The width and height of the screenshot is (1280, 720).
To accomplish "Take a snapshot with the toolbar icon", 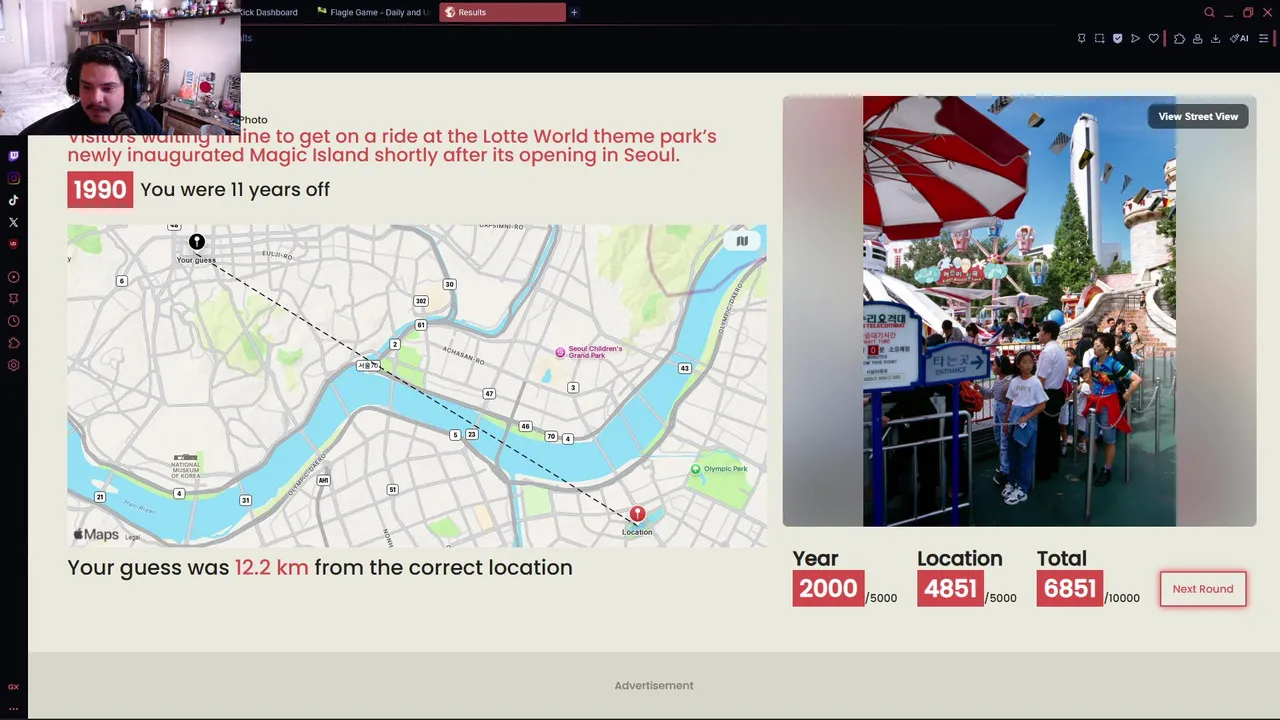I will pos(1099,38).
